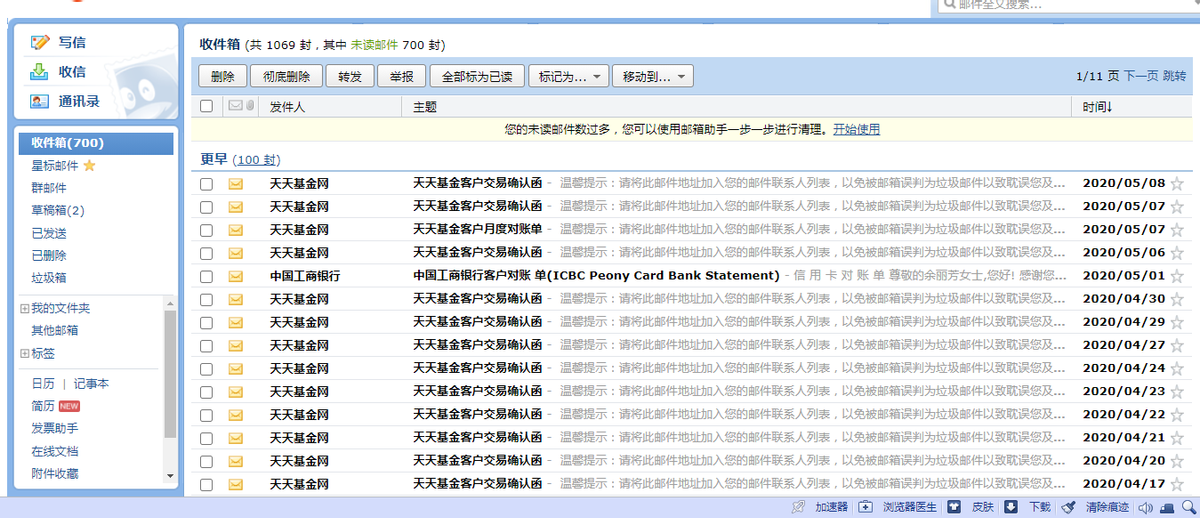Image resolution: width=1200 pixels, height=518 pixels.
Task: Click the 收信 receive mail icon
Action: point(40,71)
